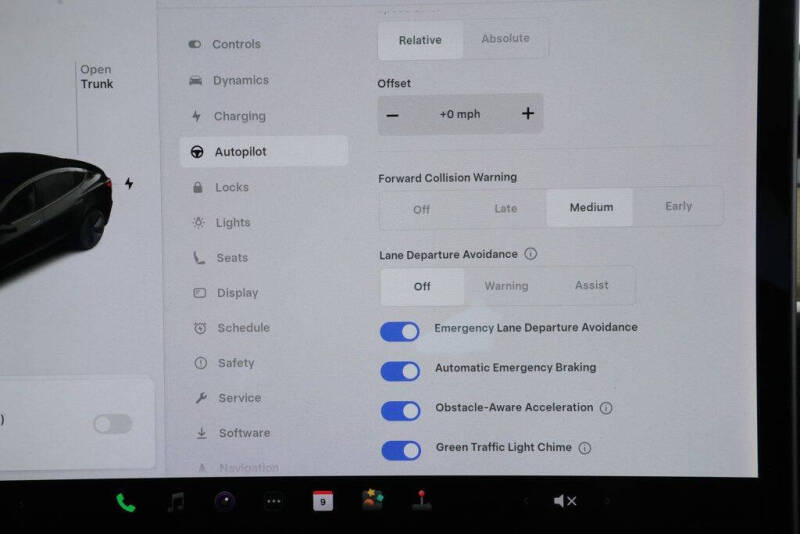Click the Seats icon in sidebar
The image size is (800, 534).
click(199, 258)
